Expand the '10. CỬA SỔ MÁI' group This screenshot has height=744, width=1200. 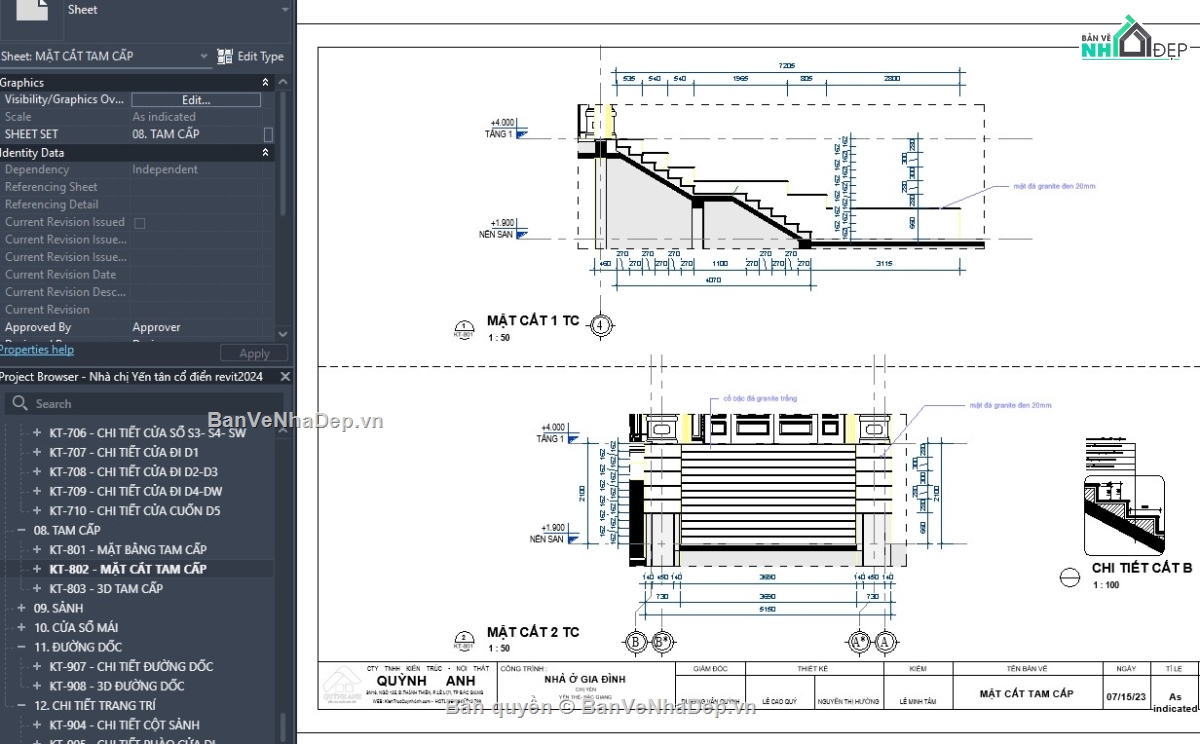tap(22, 627)
